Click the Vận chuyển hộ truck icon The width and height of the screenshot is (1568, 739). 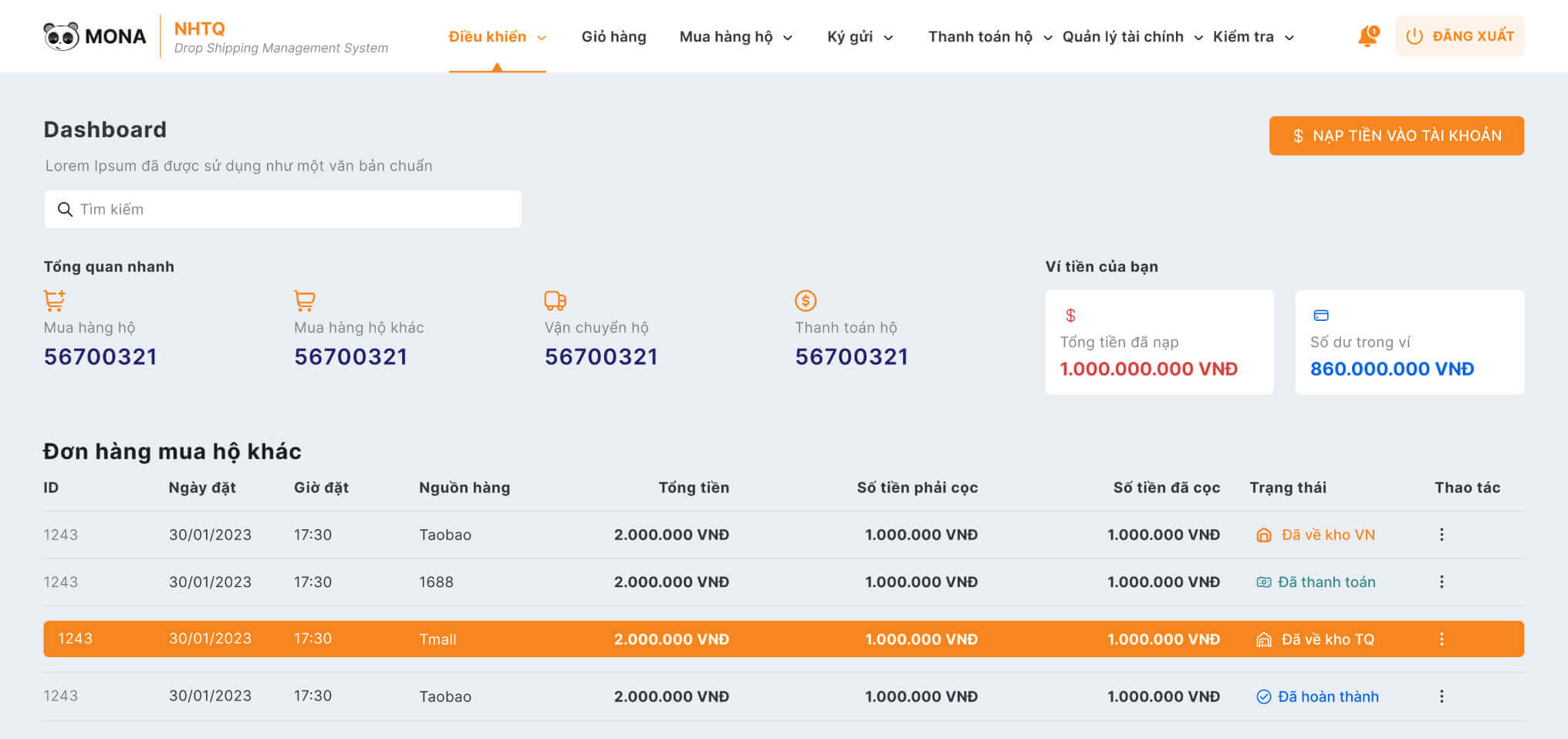click(x=555, y=300)
